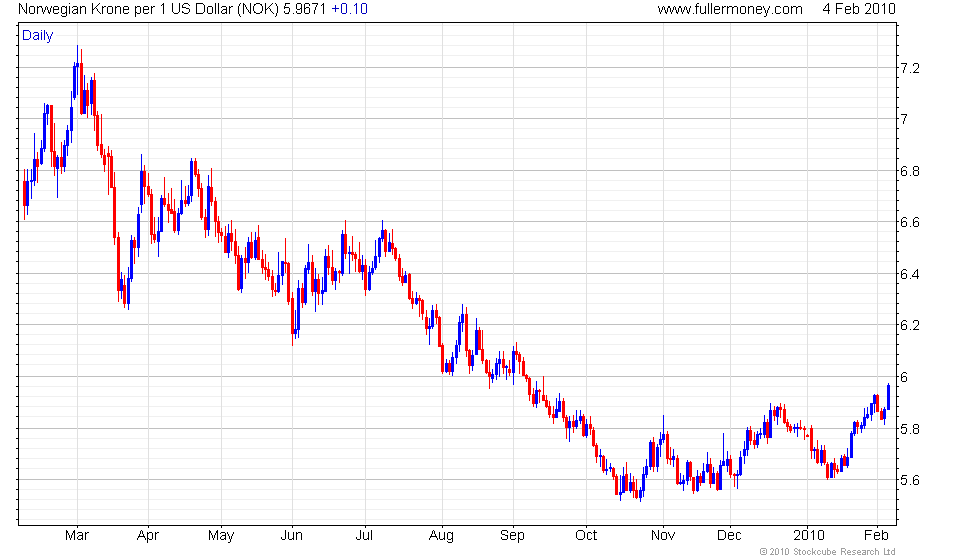Select the Nov label on time axis
Viewport: 980px width, 560px height.
pyautogui.click(x=662, y=534)
